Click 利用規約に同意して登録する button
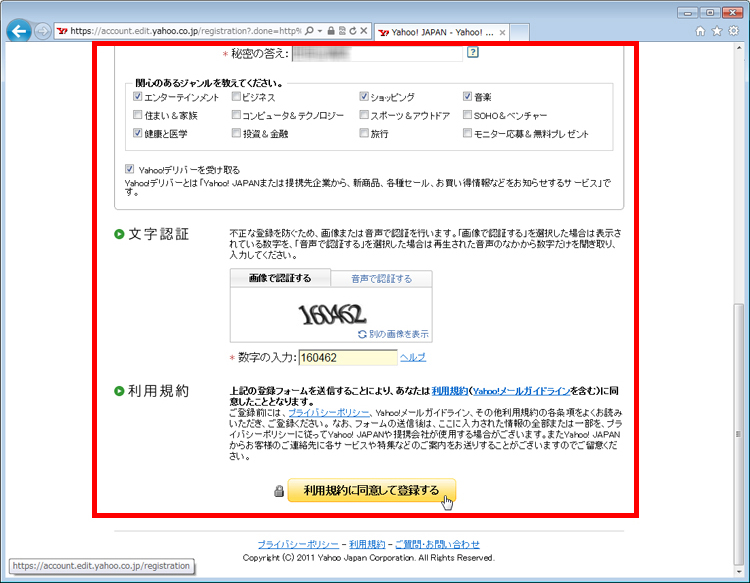This screenshot has height=583, width=750. (372, 490)
